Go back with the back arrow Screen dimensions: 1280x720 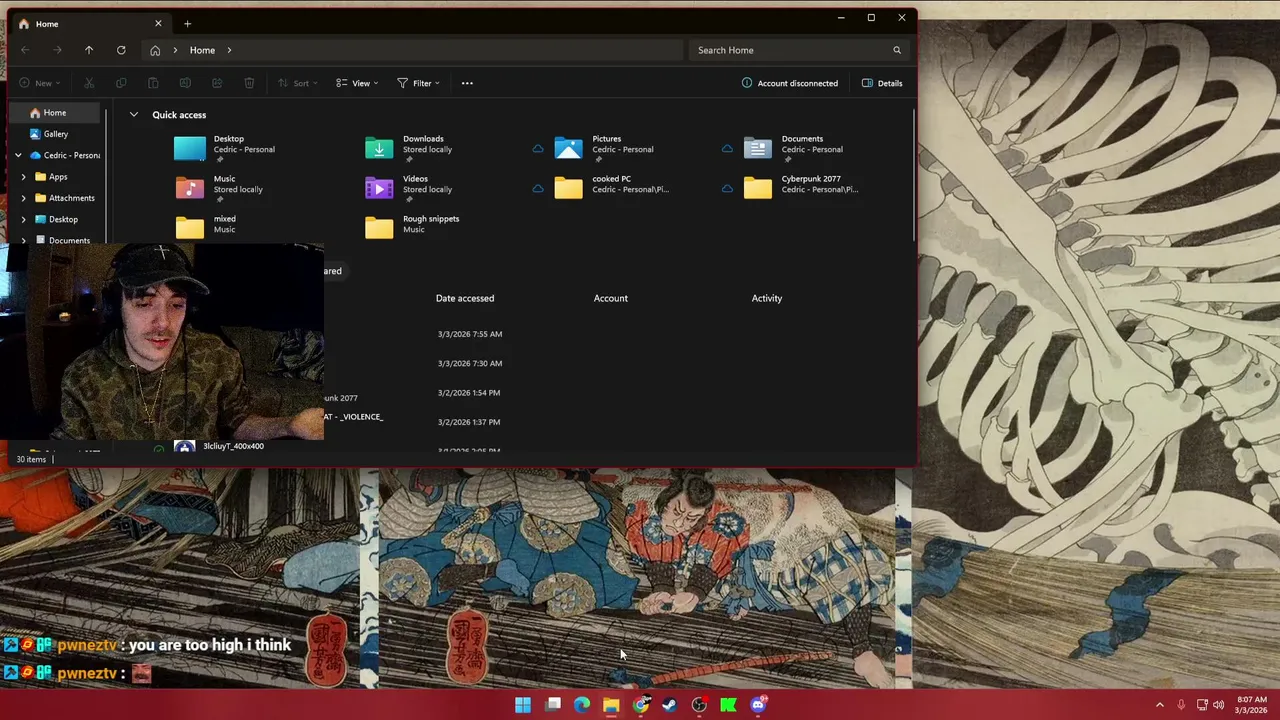point(25,50)
